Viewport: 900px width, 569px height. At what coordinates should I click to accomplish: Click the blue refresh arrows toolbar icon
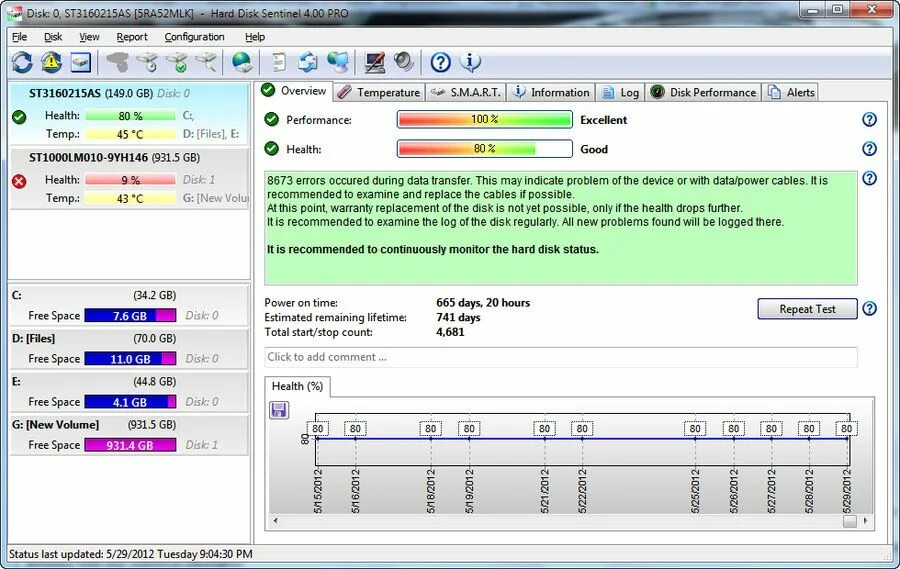[x=22, y=62]
